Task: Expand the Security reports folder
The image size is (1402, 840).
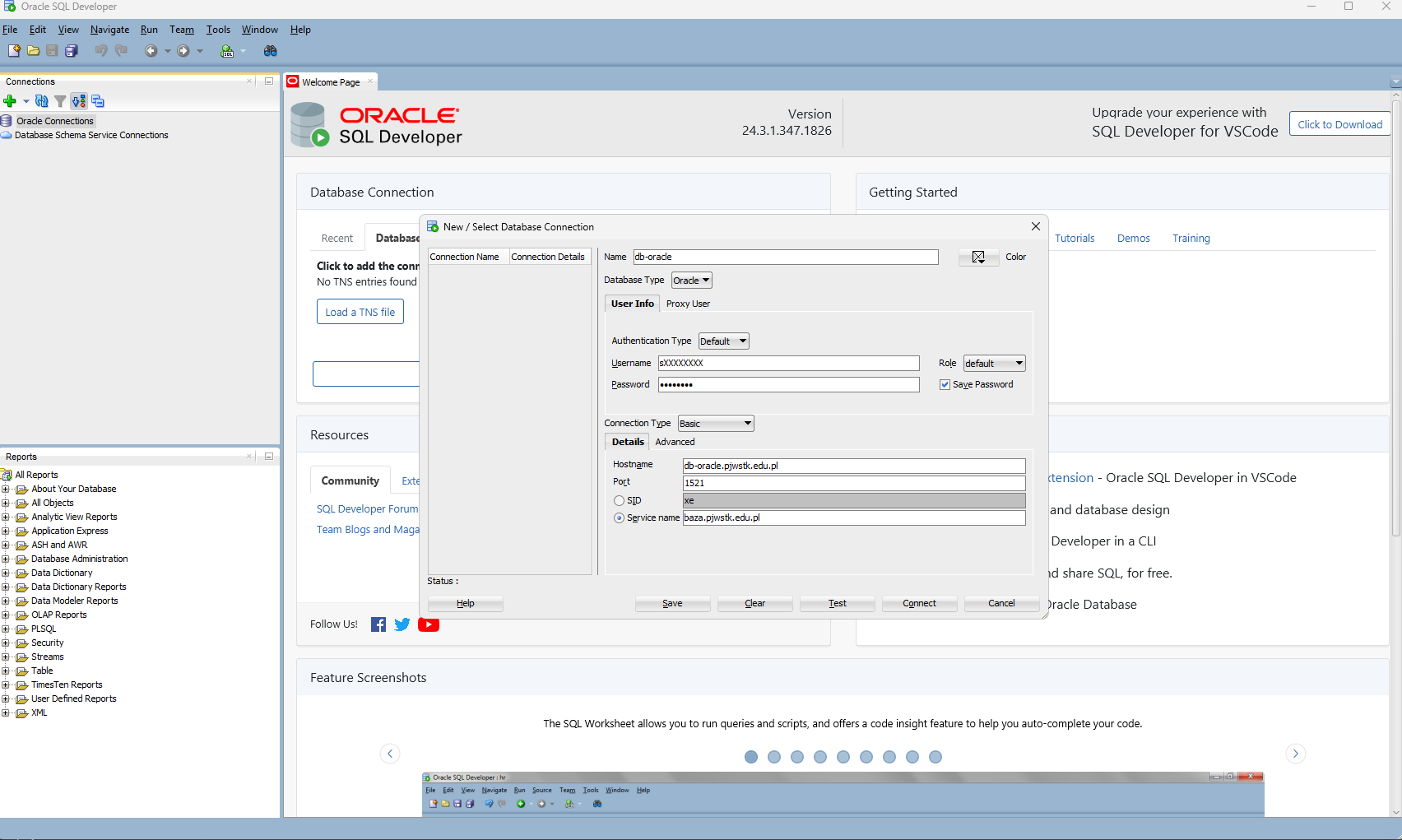Action: [6, 643]
